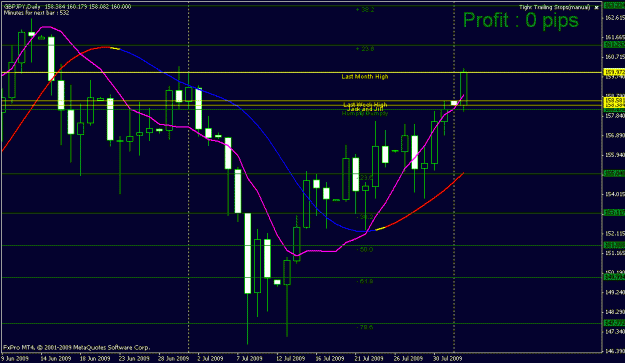Click the '14 Jun 2009' date label
Image resolution: width=625 pixels, height=363 pixels.
coord(55,359)
